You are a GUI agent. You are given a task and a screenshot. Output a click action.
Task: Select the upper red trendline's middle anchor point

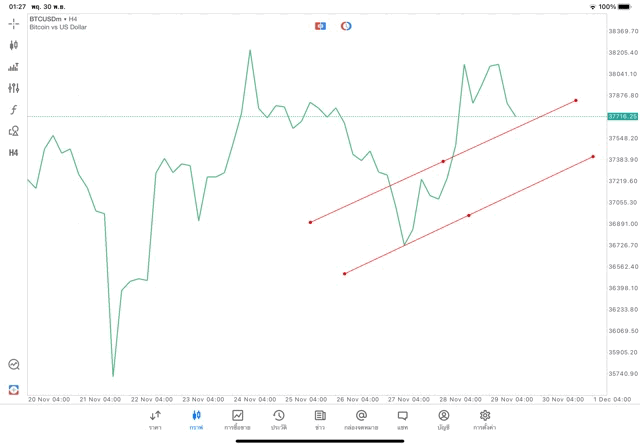click(x=443, y=161)
